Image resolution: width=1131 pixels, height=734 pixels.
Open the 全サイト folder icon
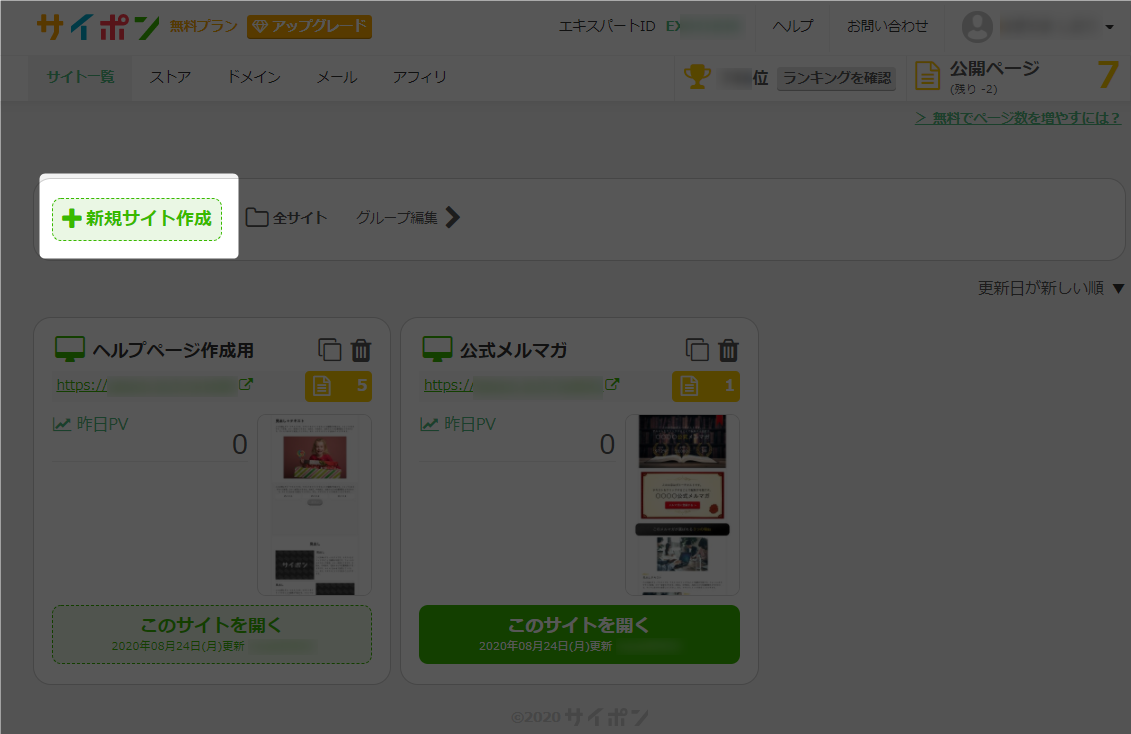point(257,217)
